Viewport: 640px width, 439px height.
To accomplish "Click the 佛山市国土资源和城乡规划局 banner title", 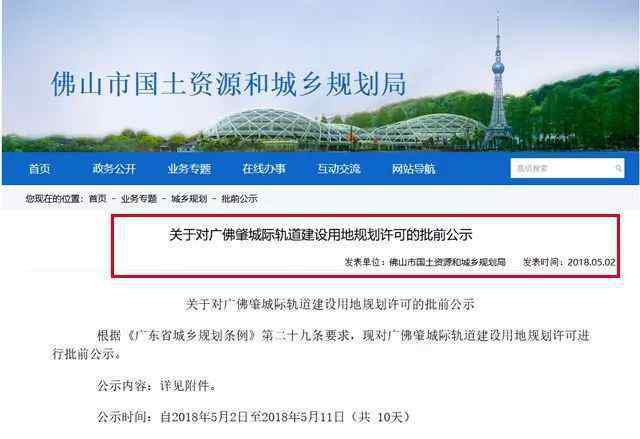I will pos(229,84).
